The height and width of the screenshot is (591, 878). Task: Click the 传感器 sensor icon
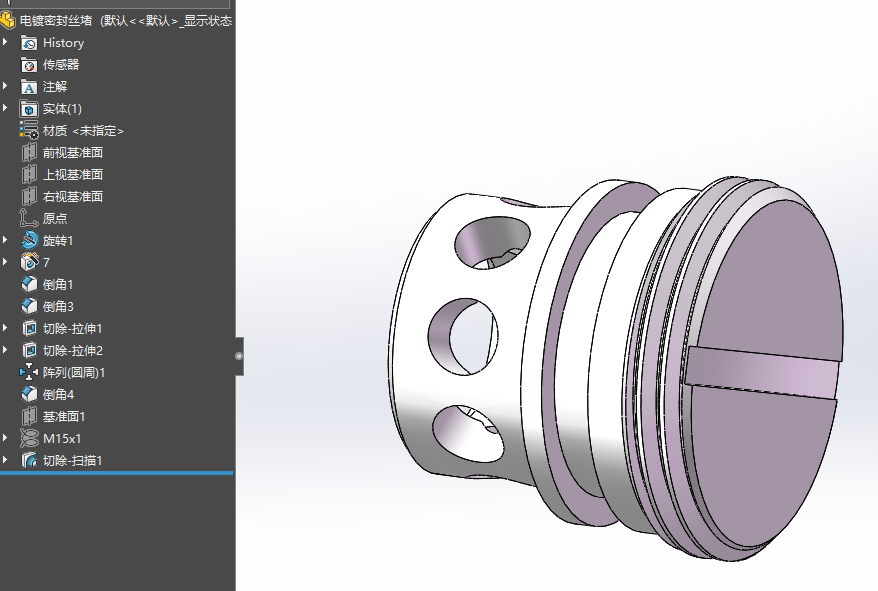29,65
